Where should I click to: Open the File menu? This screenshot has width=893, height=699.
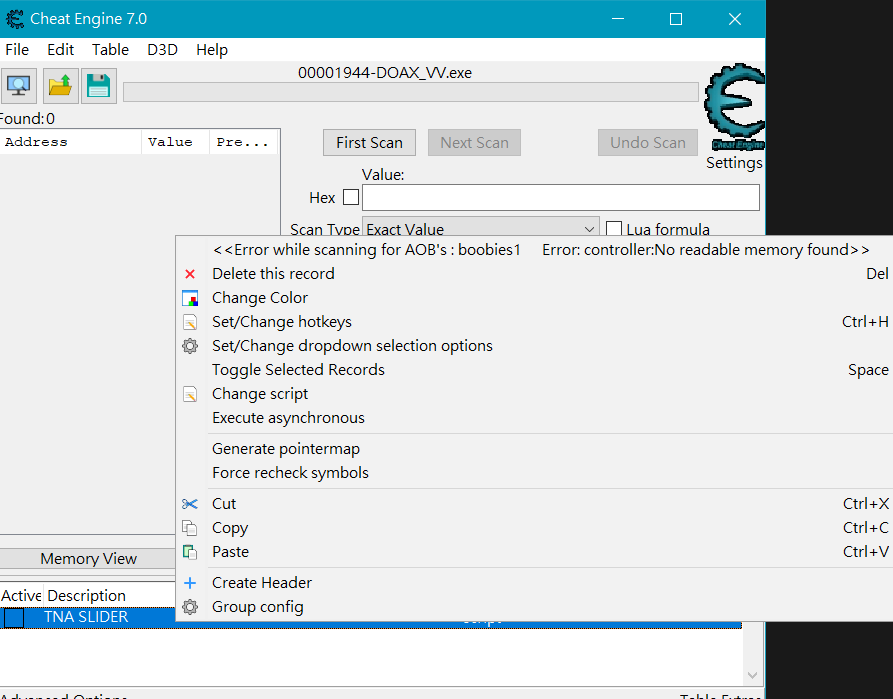pyautogui.click(x=17, y=50)
